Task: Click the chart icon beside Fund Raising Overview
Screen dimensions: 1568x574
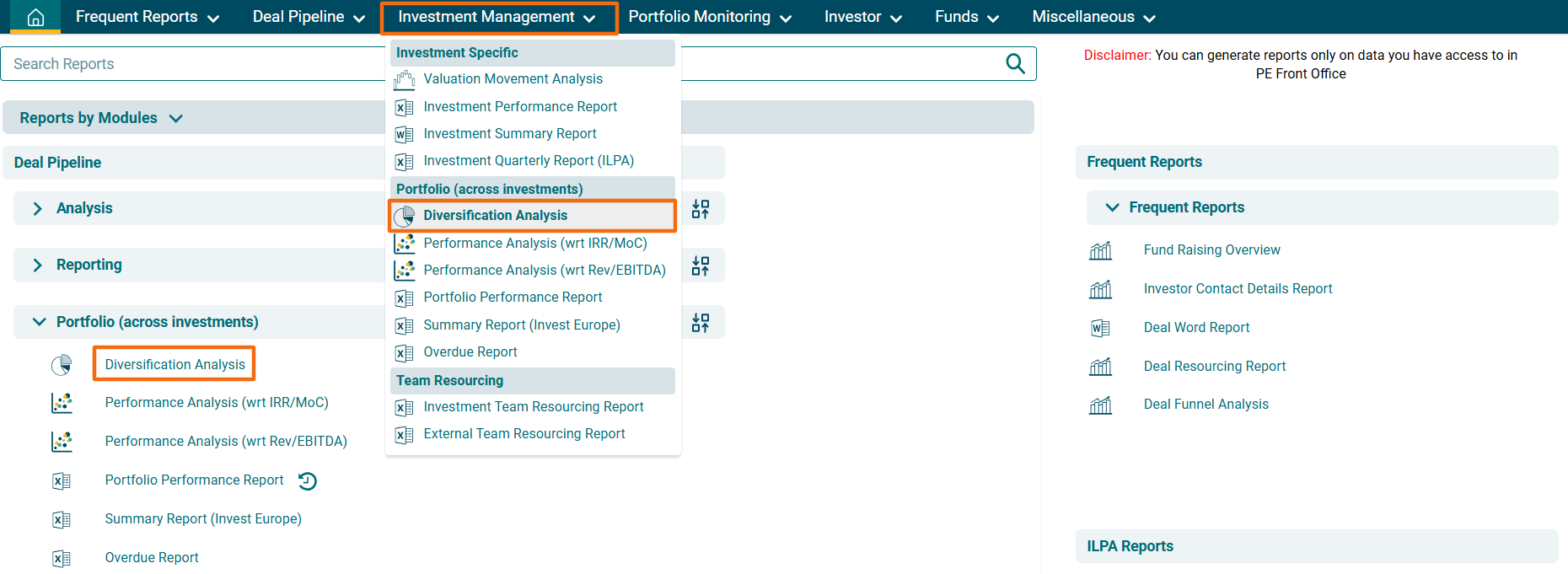Action: [1100, 250]
